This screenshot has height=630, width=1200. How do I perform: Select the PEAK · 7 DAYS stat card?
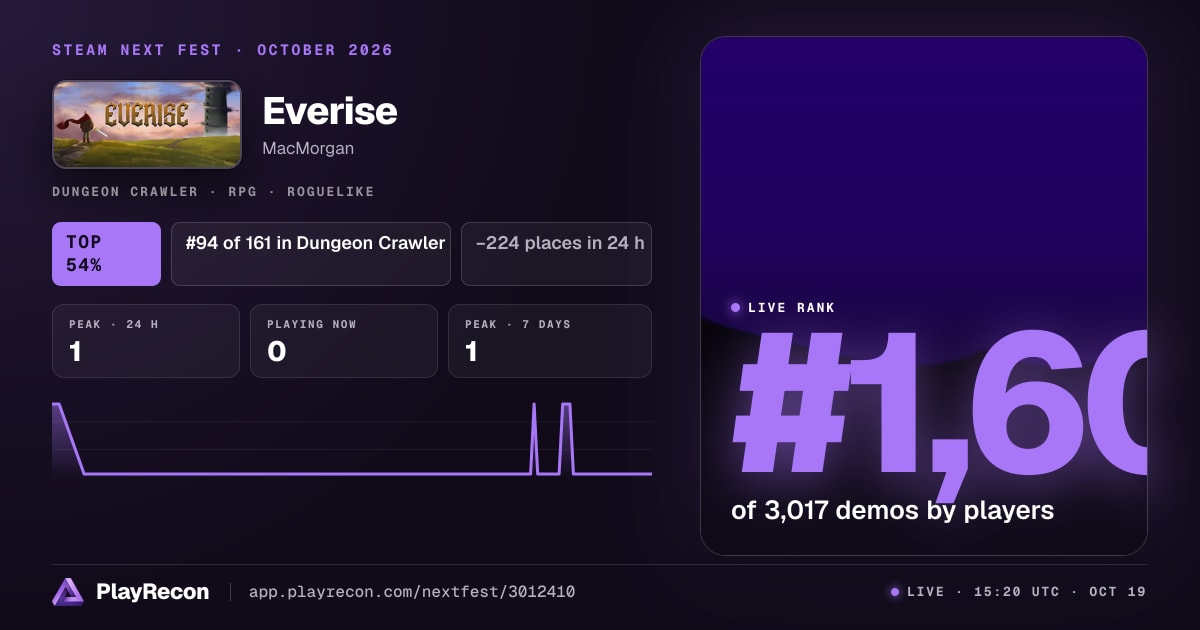tap(550, 341)
